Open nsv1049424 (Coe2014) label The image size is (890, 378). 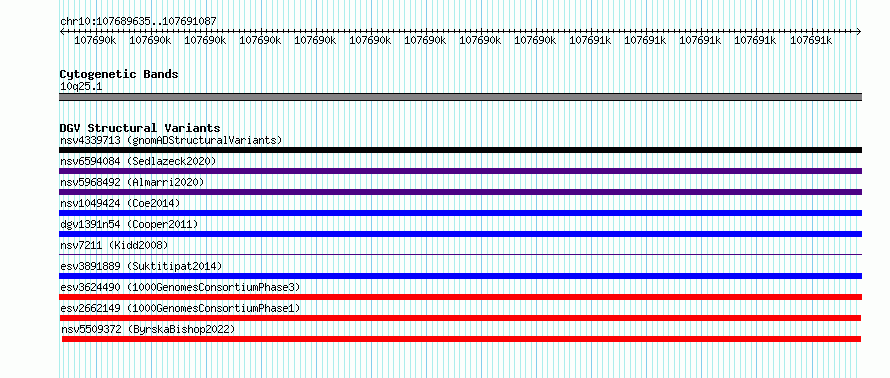[x=120, y=203]
